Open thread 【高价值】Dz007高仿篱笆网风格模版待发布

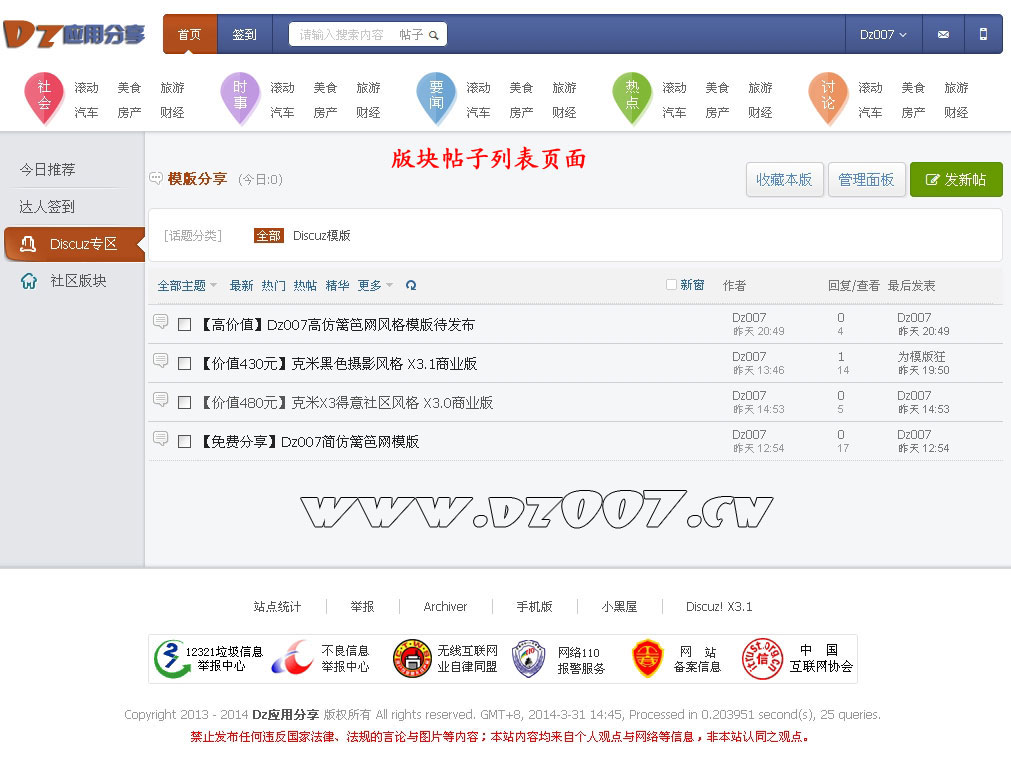337,324
